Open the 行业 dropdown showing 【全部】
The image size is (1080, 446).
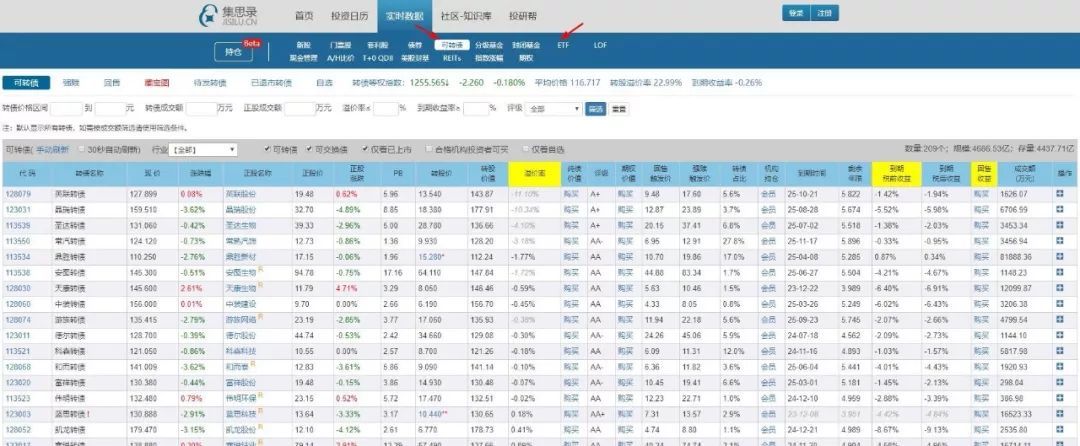(204, 150)
